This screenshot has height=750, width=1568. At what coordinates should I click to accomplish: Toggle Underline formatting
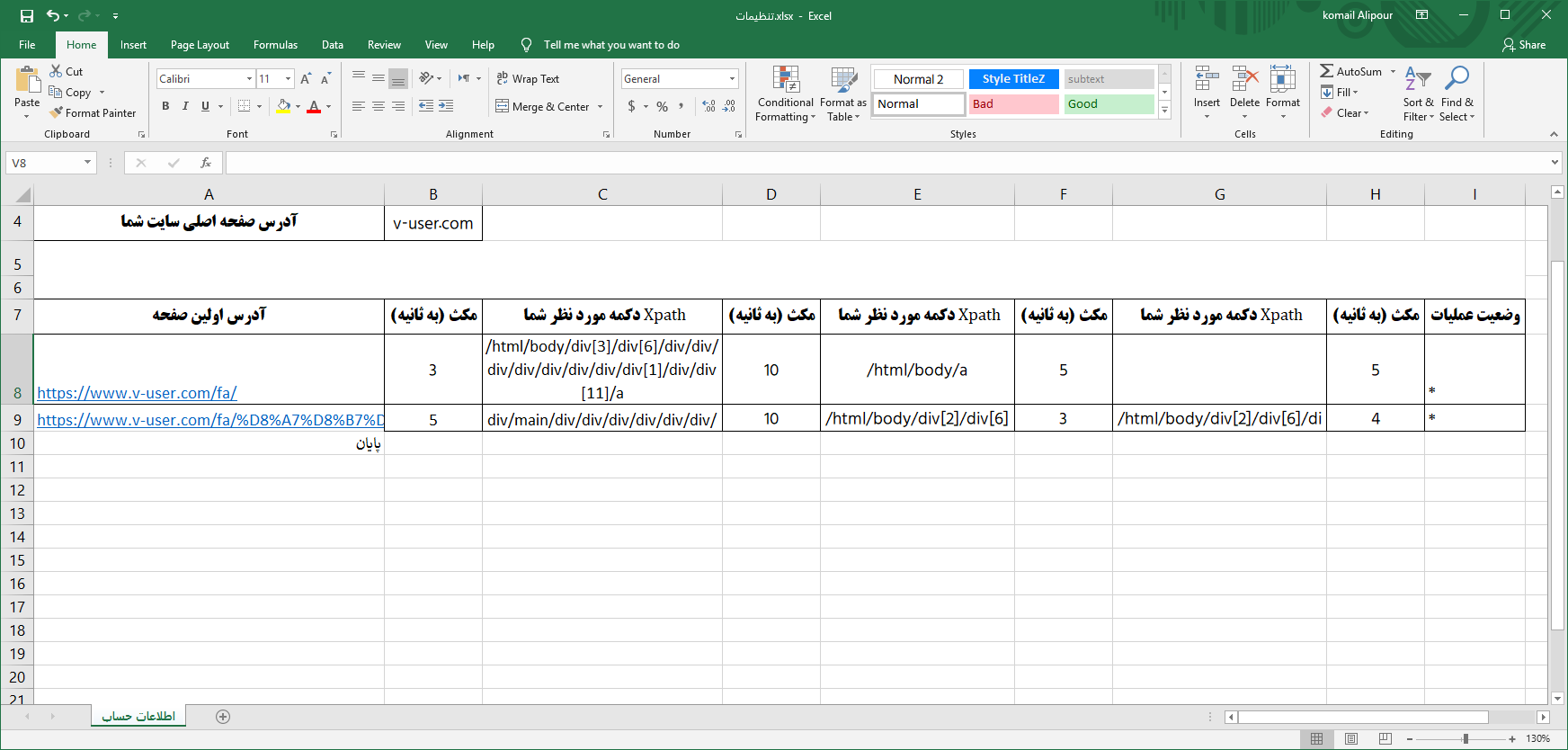[x=205, y=106]
